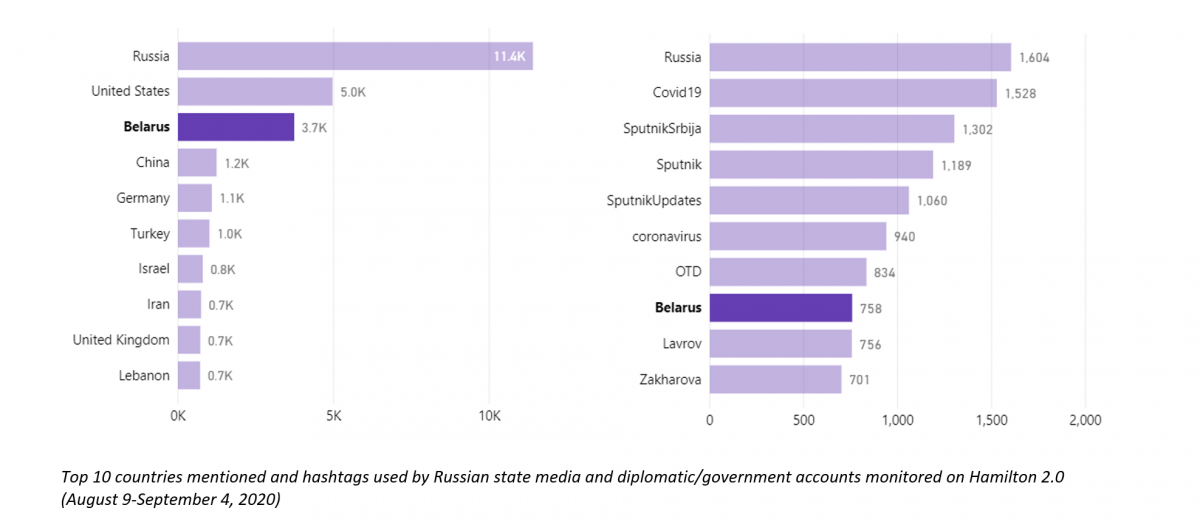Click the Russia bar in countries chart

pyautogui.click(x=355, y=56)
